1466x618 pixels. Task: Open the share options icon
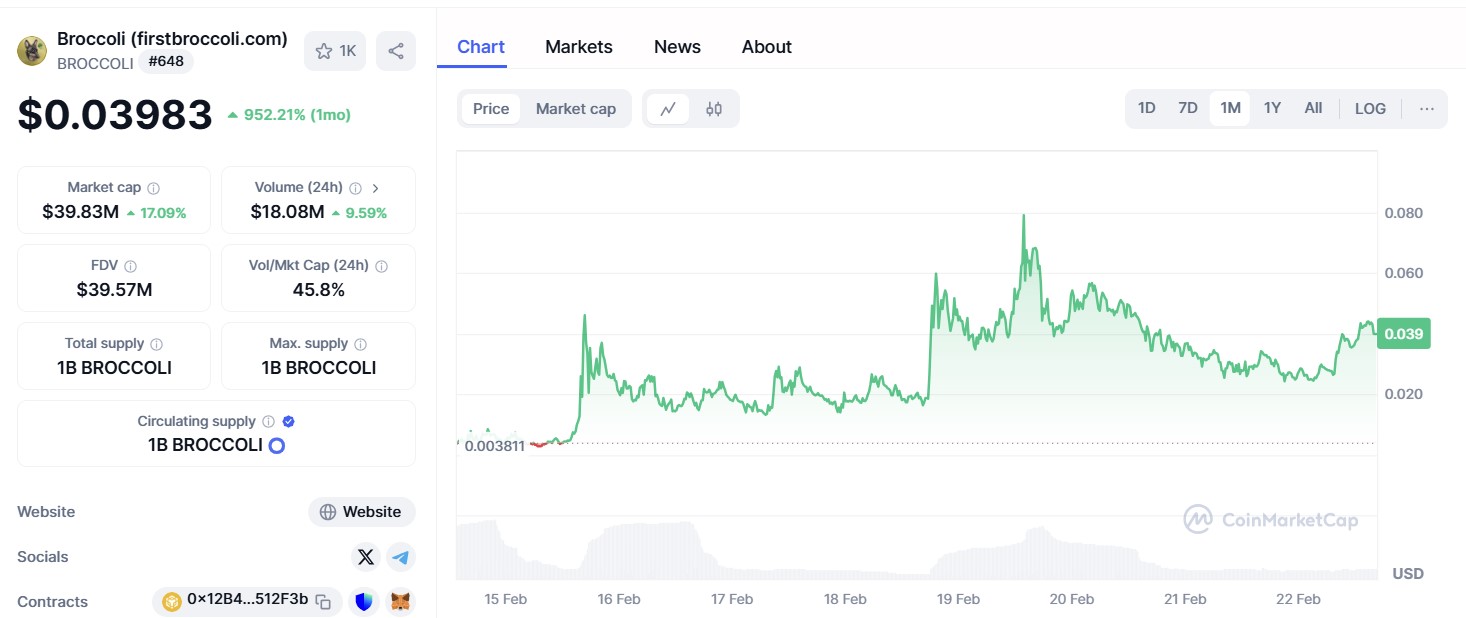pos(396,50)
